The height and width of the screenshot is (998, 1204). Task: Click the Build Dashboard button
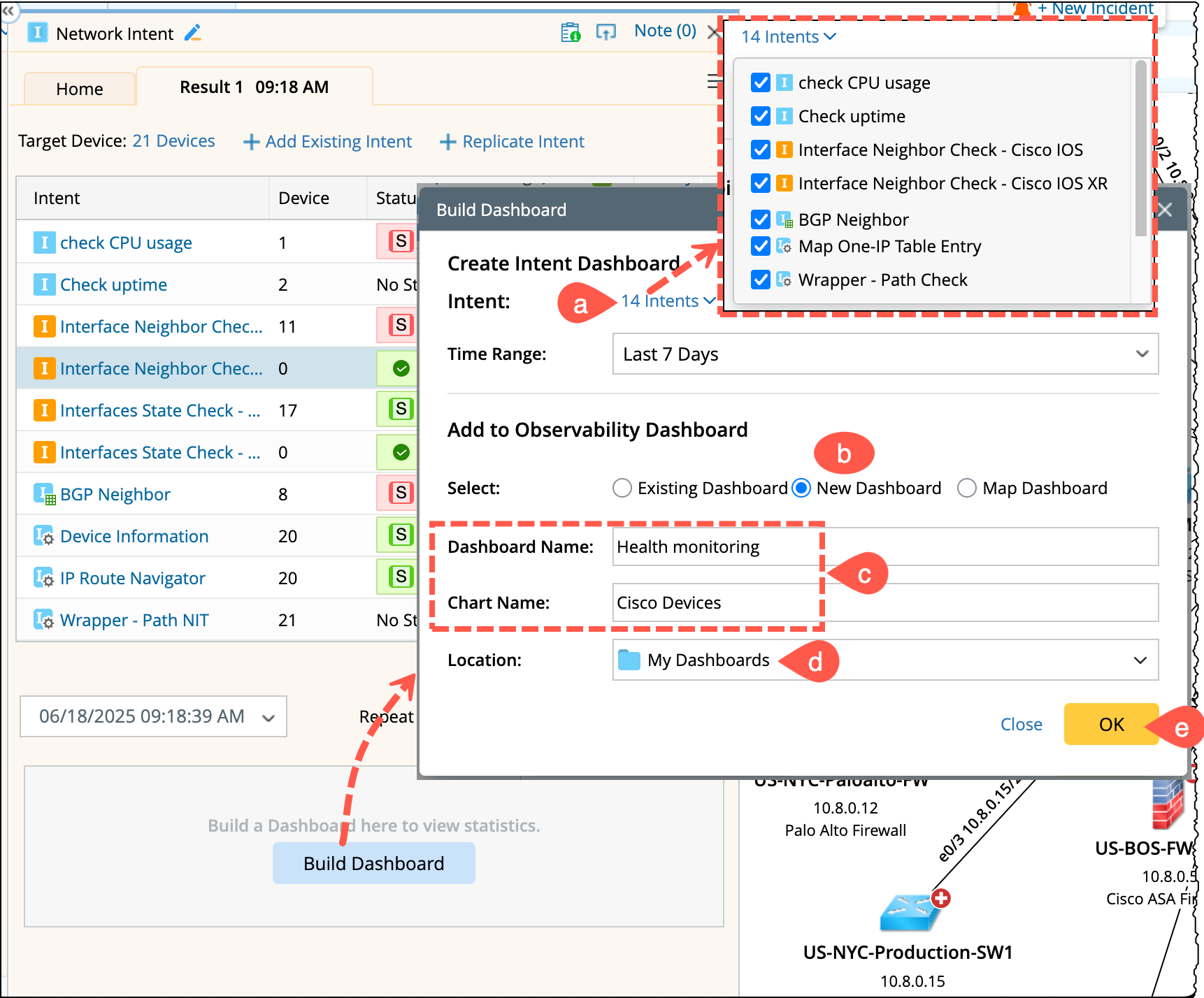coord(373,863)
